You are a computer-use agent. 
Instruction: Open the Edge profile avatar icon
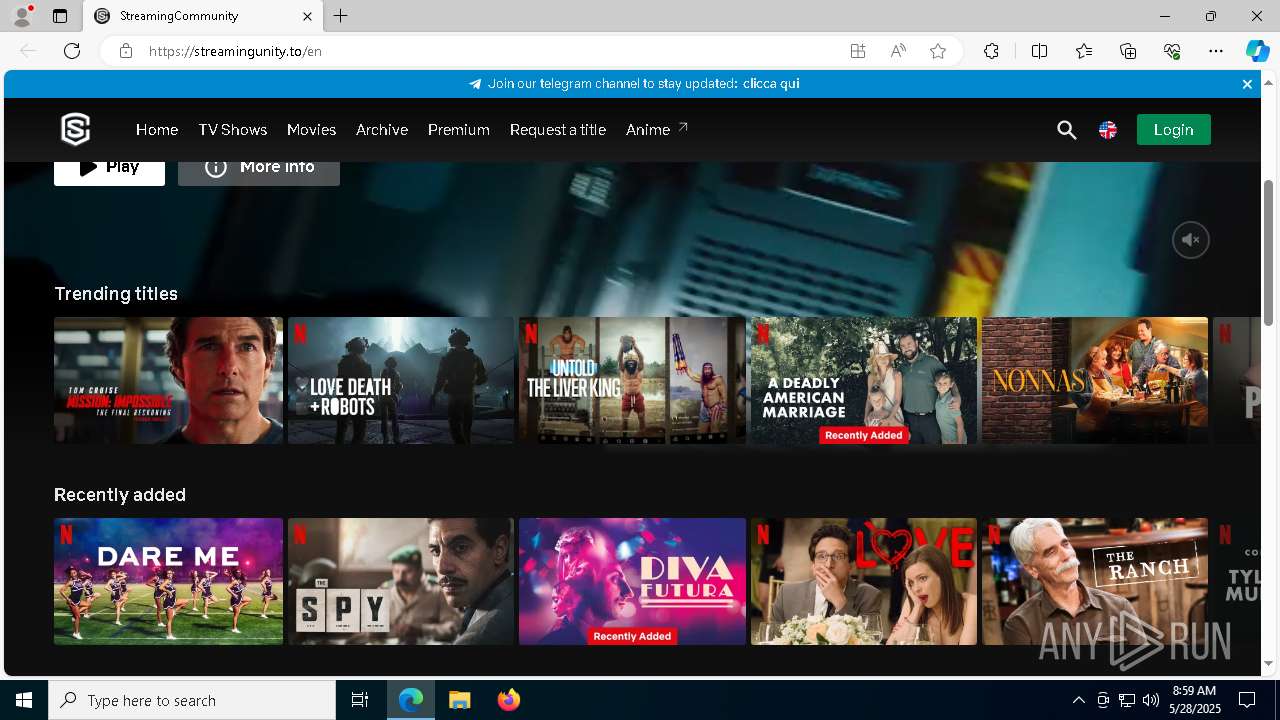pyautogui.click(x=22, y=16)
